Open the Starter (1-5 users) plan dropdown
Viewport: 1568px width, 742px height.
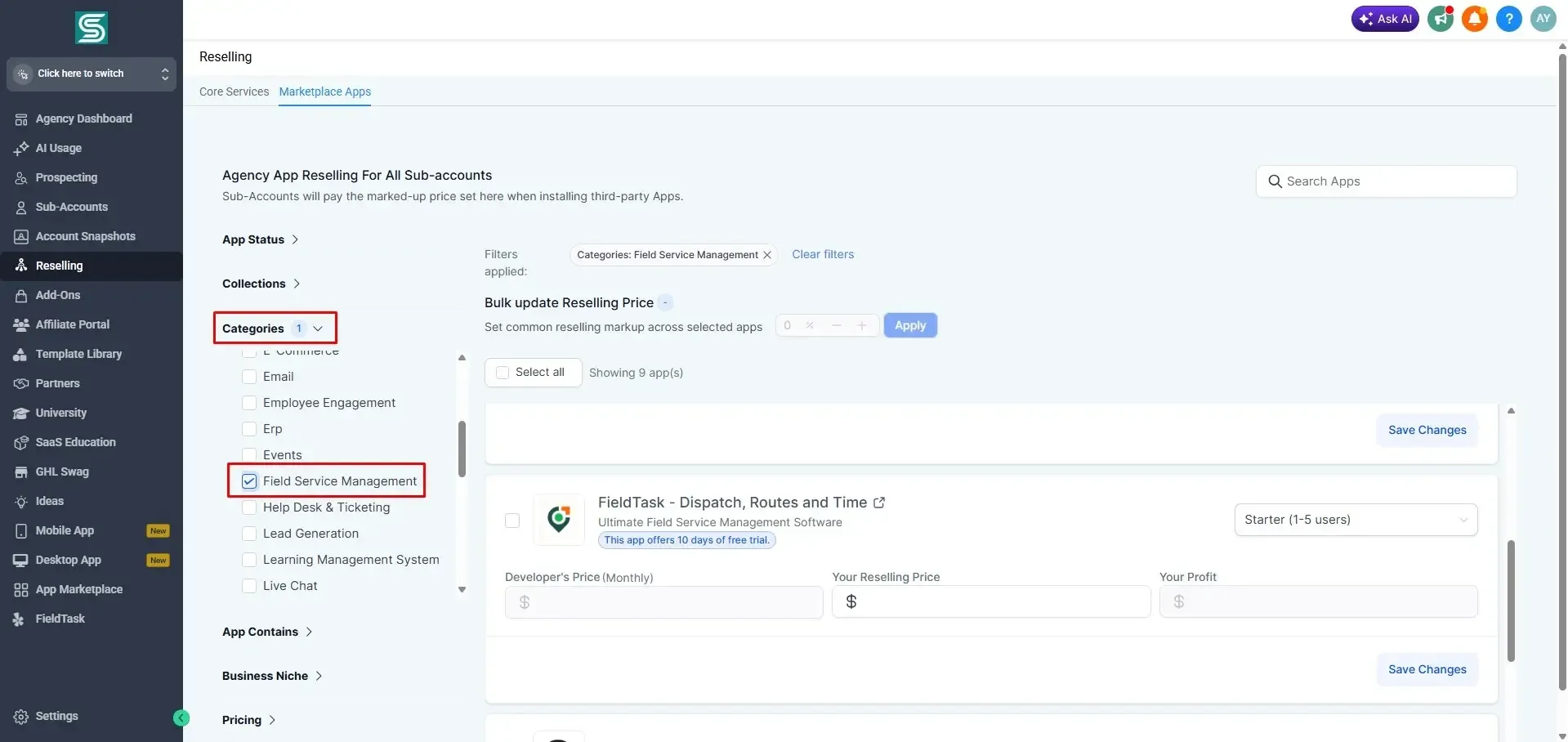[1356, 520]
